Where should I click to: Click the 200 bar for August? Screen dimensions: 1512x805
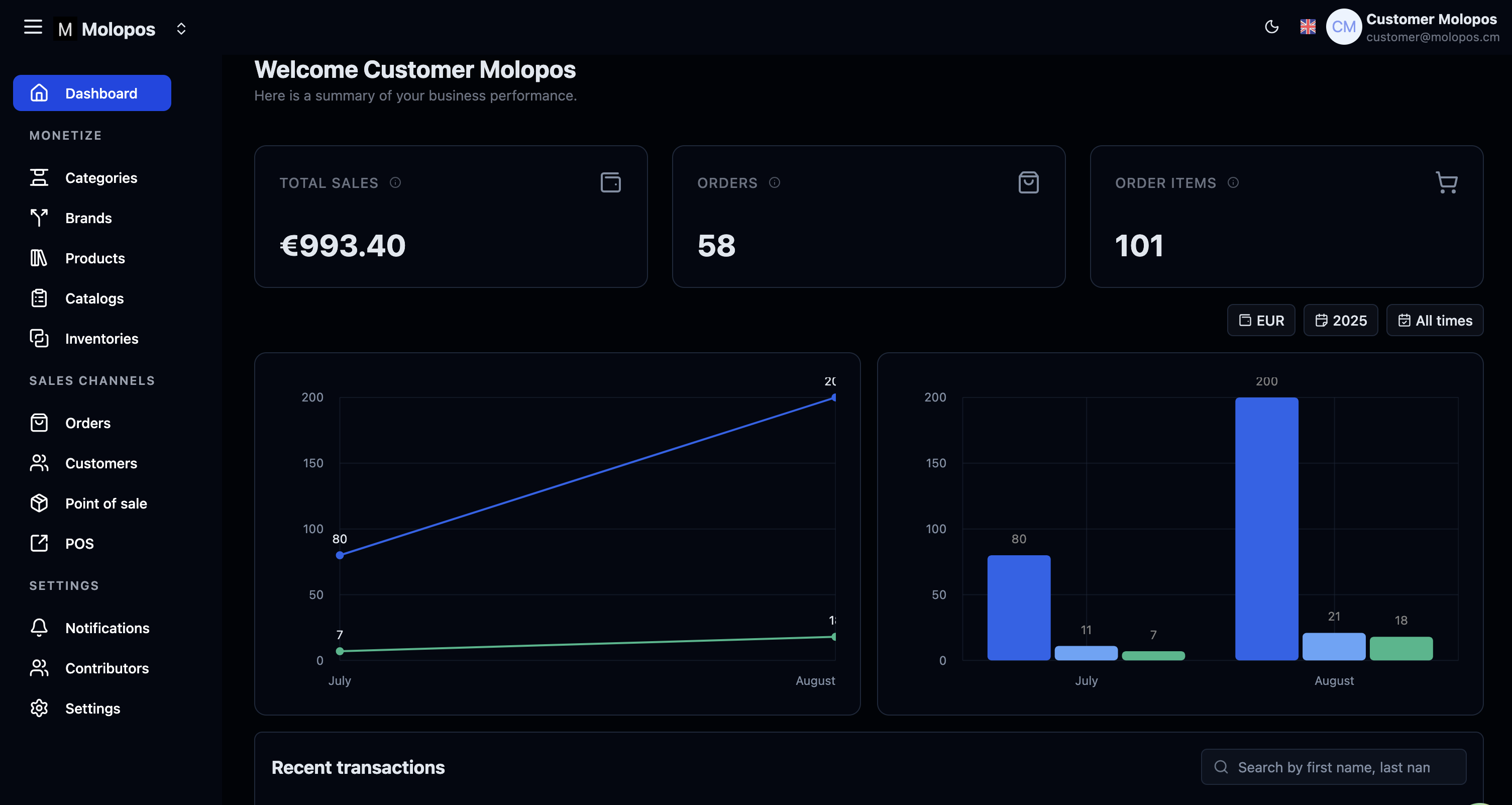coord(1266,529)
